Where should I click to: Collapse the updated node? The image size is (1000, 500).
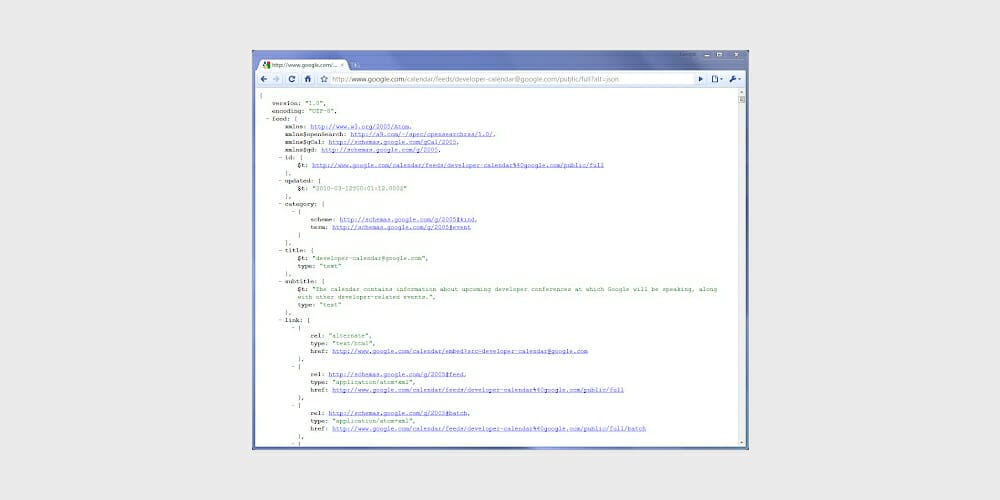tap(280, 180)
